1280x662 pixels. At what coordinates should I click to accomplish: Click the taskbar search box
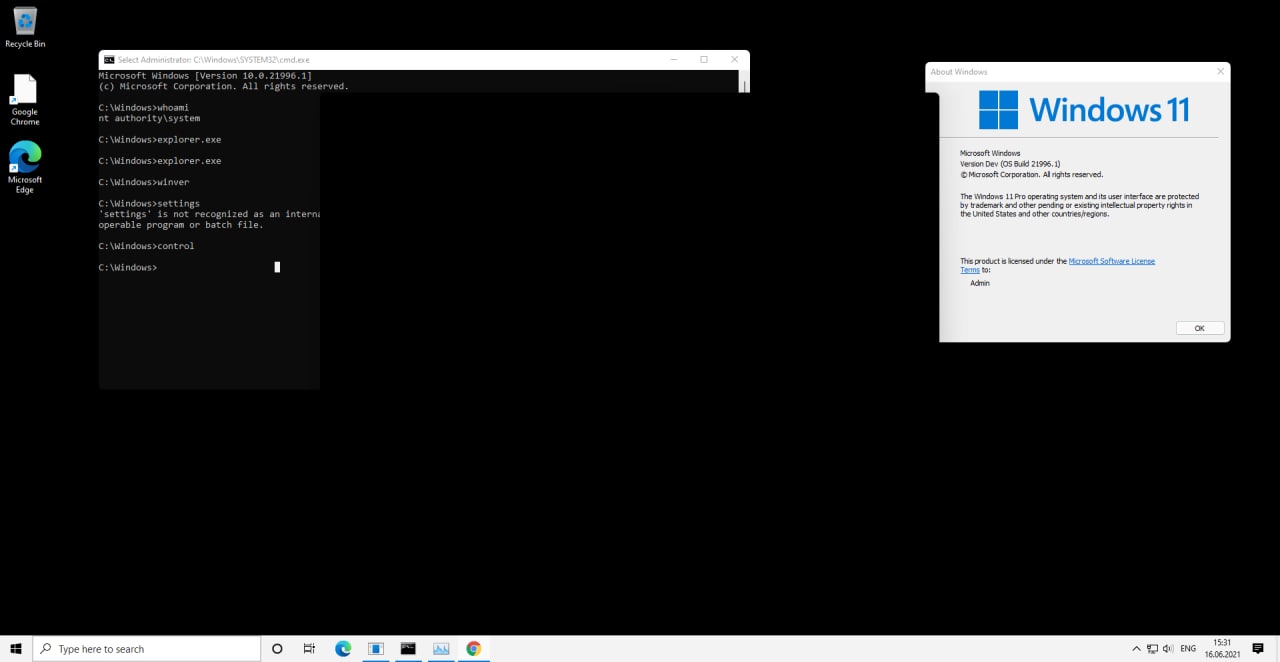(147, 649)
